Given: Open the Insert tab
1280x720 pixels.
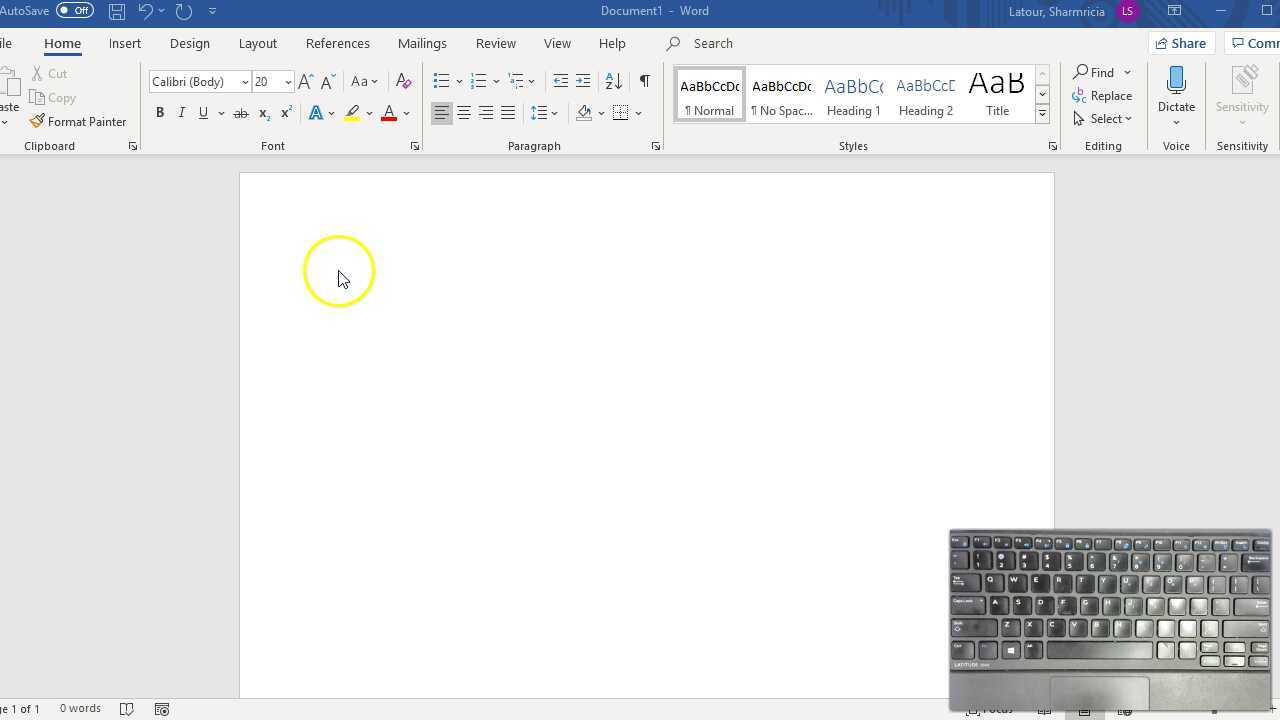Looking at the screenshot, I should coord(125,43).
